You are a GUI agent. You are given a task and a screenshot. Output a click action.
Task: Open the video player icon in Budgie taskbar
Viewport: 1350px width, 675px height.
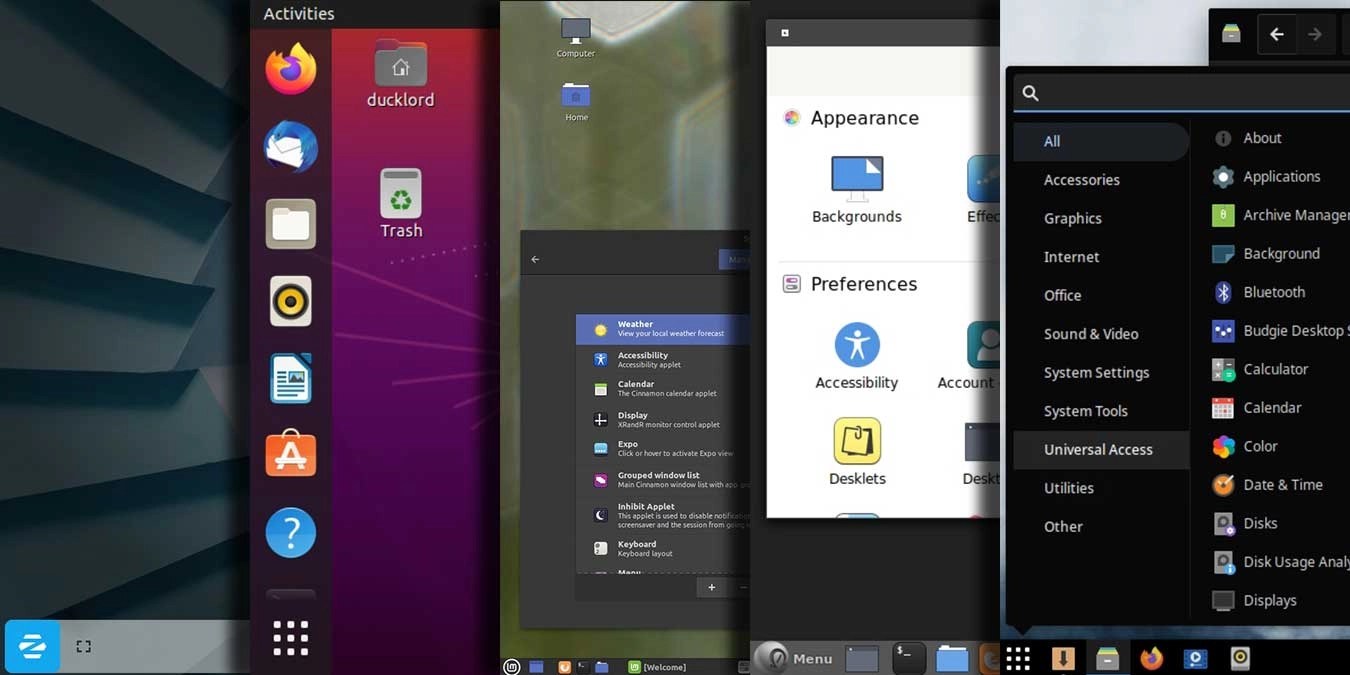pos(1196,658)
